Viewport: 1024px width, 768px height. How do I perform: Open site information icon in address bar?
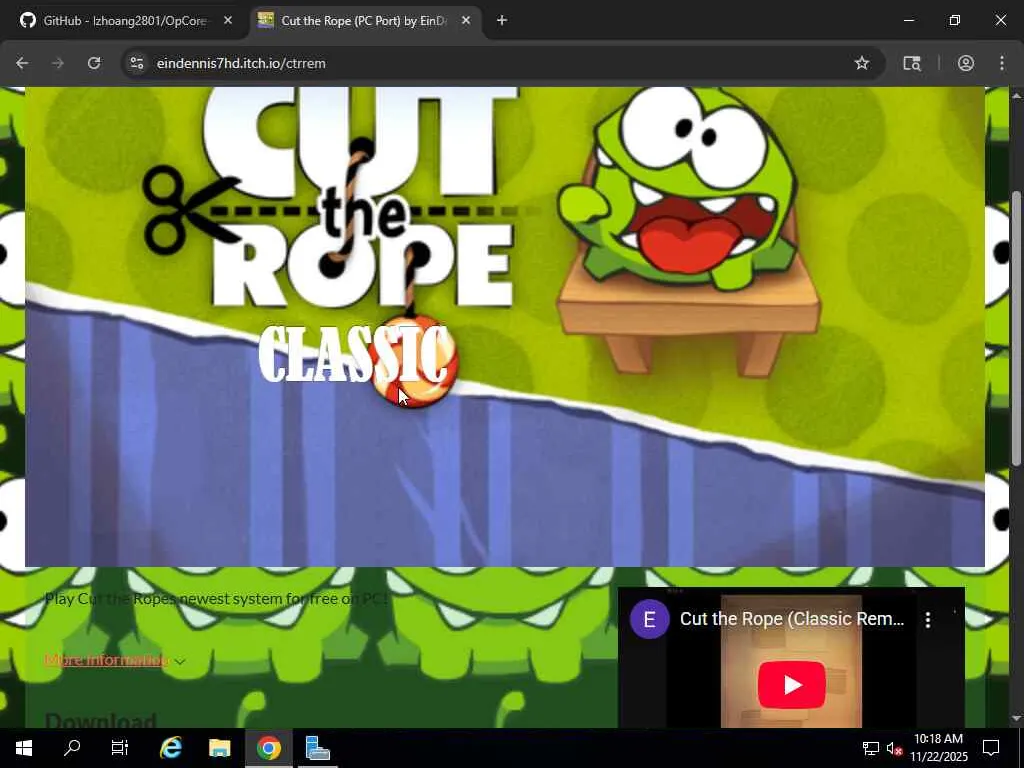coord(136,63)
